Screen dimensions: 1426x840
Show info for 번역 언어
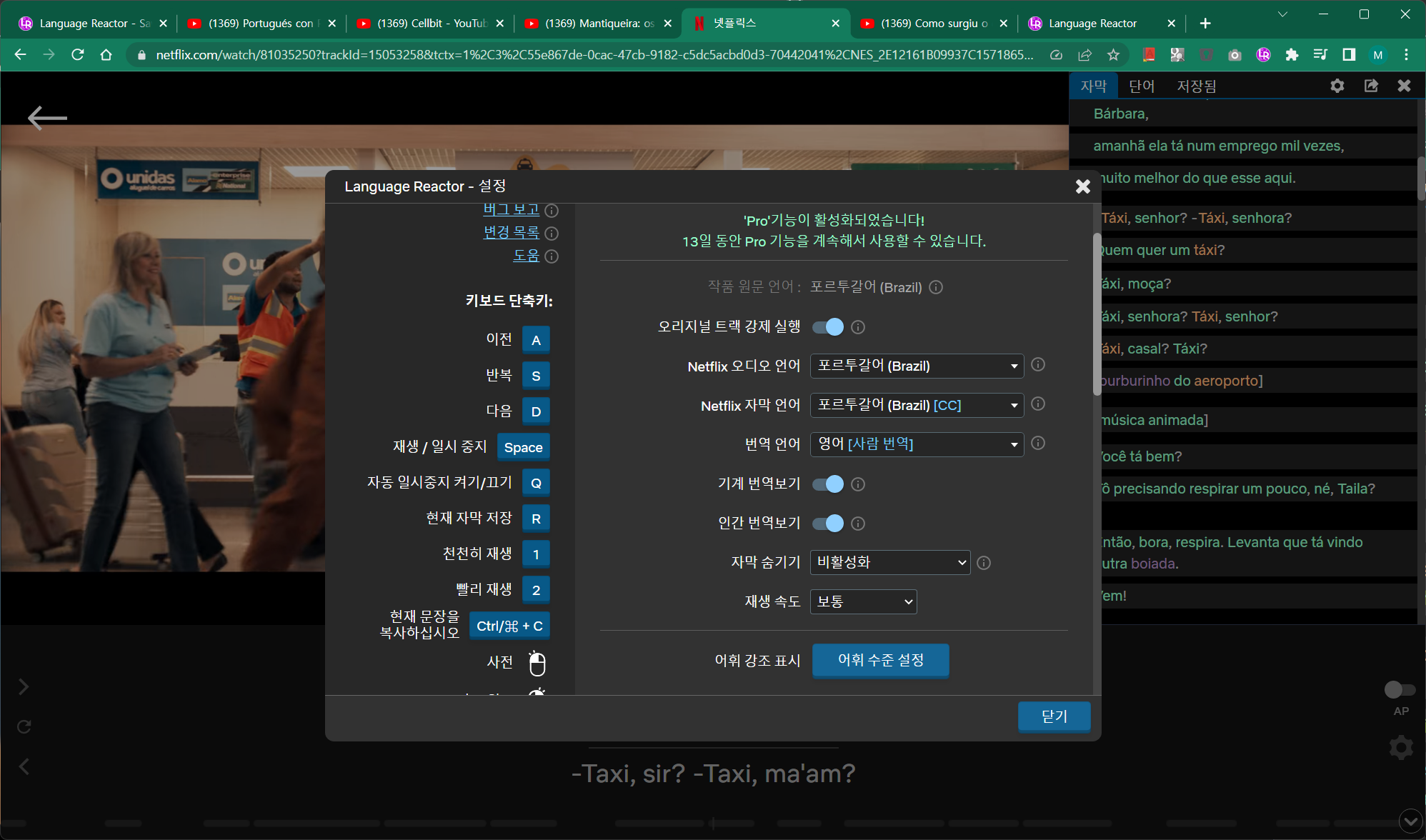click(x=1038, y=444)
